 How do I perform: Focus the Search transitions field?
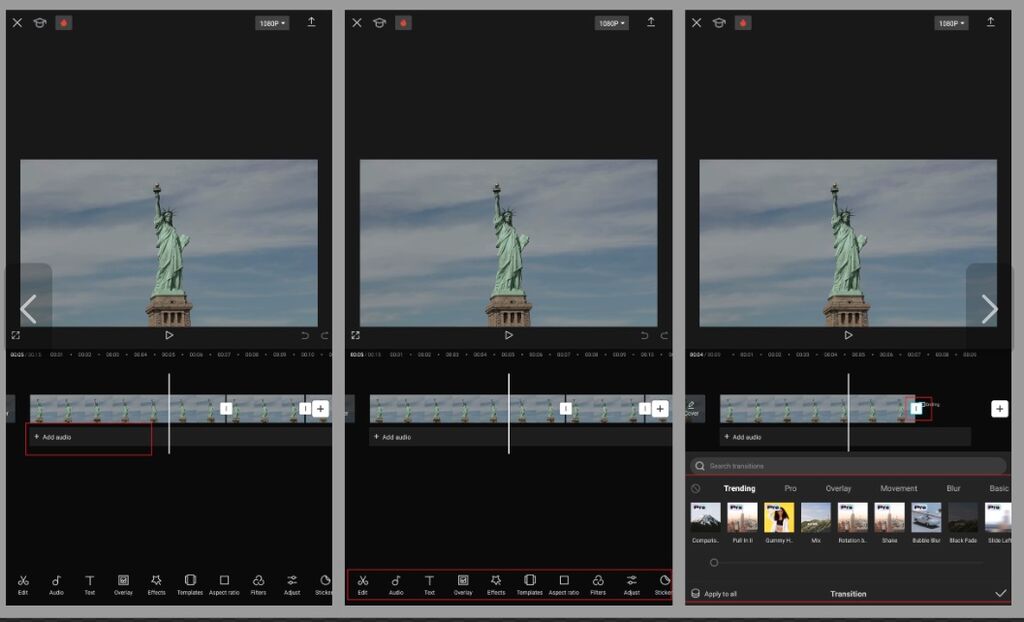[x=848, y=466]
